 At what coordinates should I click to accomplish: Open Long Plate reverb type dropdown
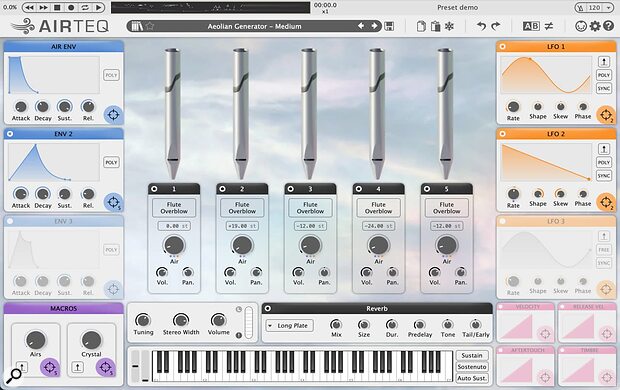click(x=289, y=326)
